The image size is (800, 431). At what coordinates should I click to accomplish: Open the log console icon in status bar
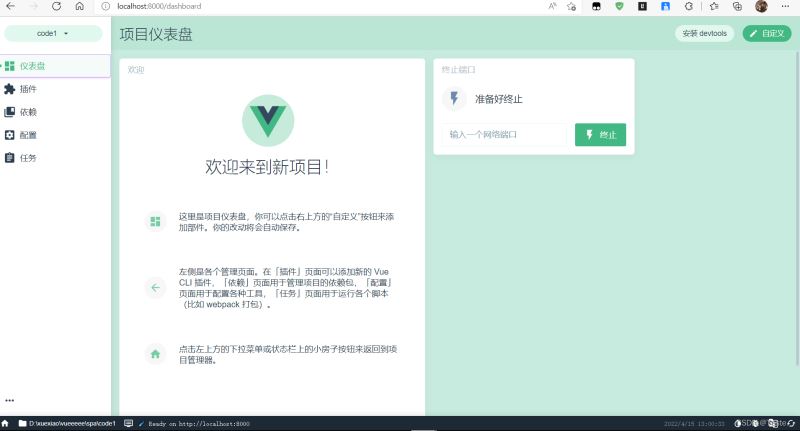coord(129,423)
